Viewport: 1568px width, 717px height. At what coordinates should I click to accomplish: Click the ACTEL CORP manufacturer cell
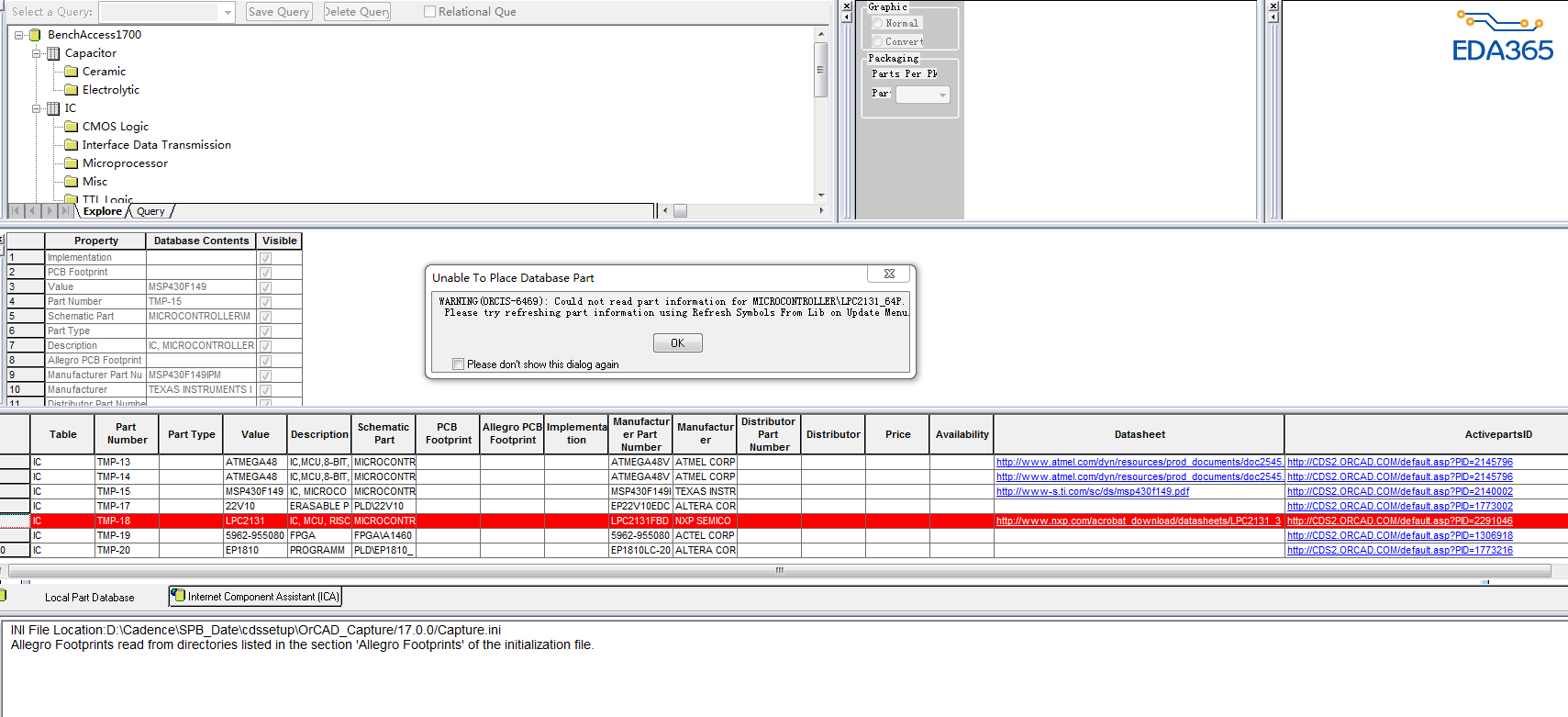tap(705, 536)
